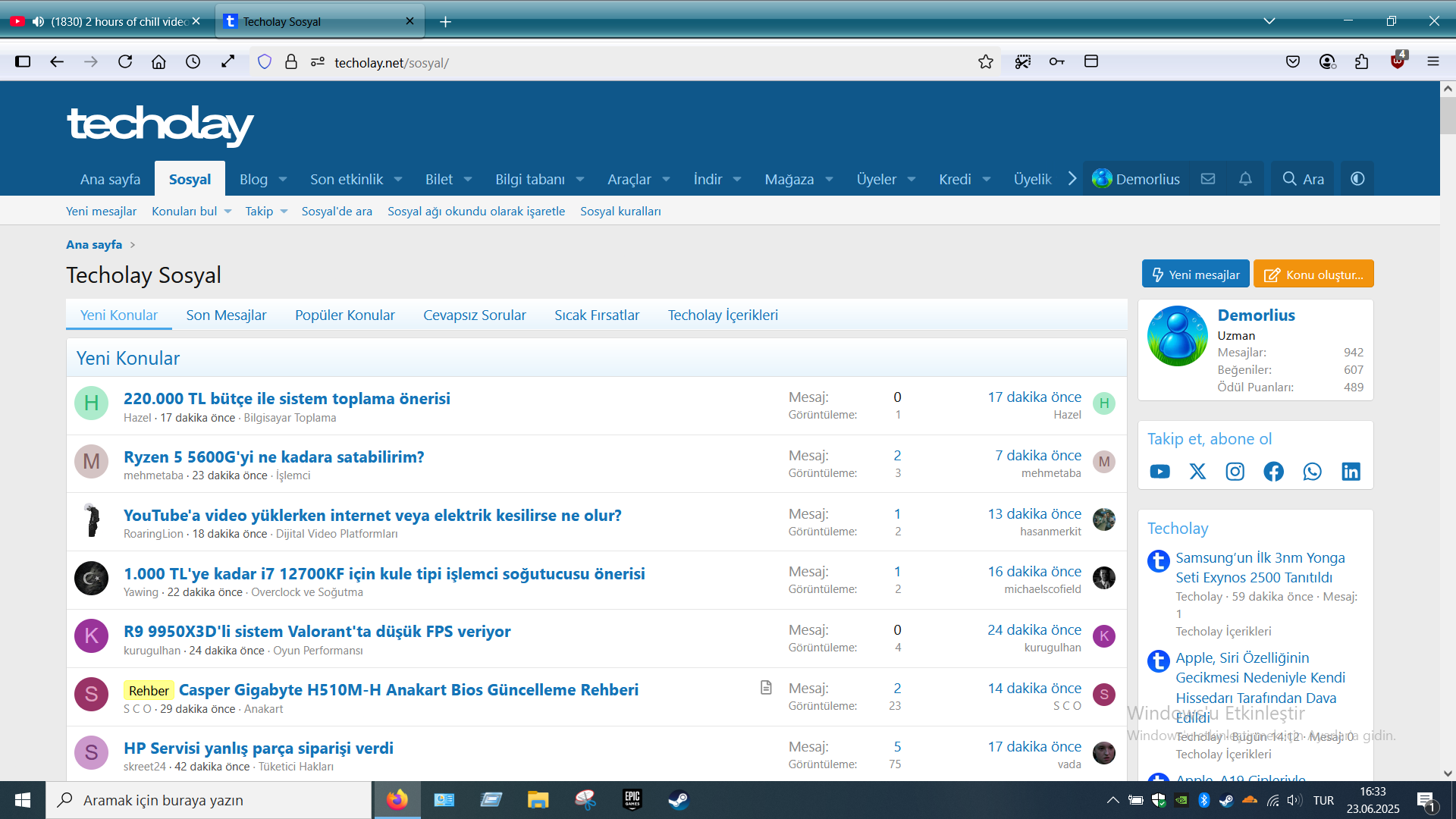
Task: Expand the Takip submenu dropdown
Action: coord(284,212)
